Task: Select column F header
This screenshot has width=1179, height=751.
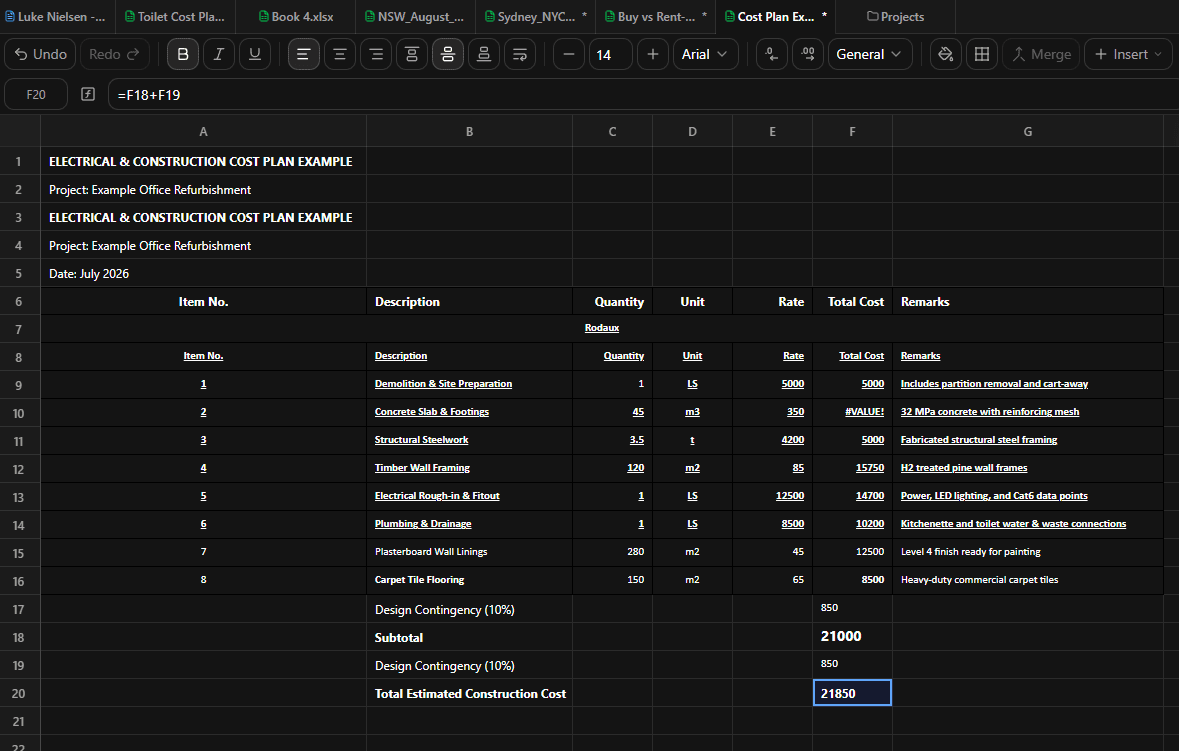Action: point(852,132)
